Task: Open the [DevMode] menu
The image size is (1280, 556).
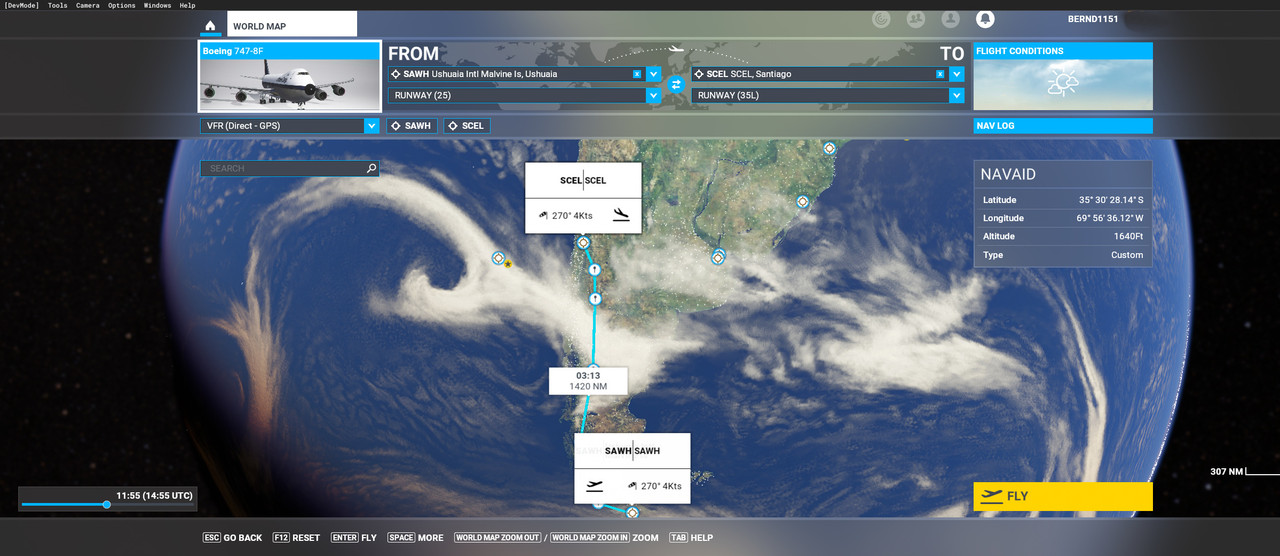Action: [x=21, y=5]
